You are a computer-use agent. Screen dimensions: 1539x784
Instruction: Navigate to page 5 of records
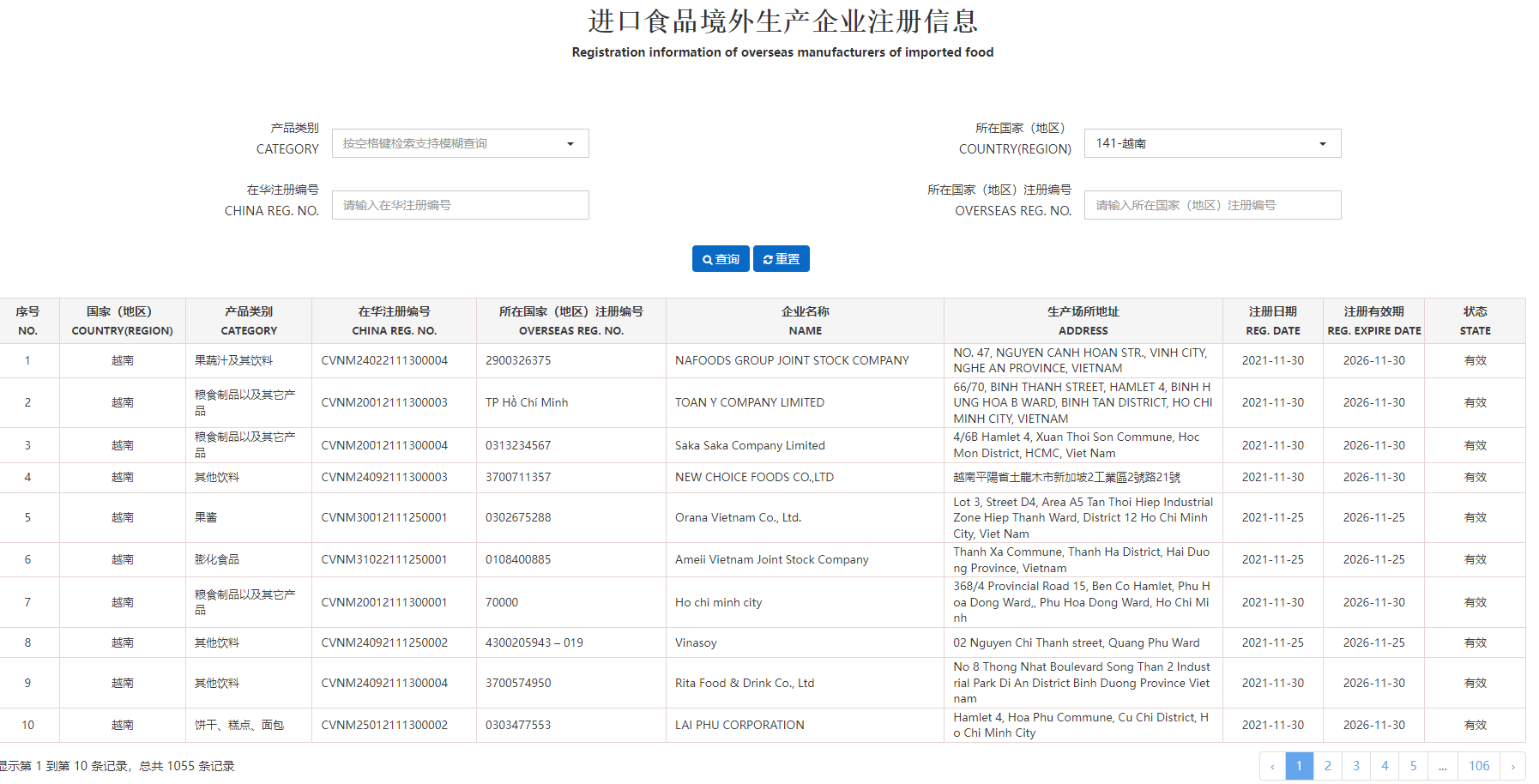click(1413, 766)
